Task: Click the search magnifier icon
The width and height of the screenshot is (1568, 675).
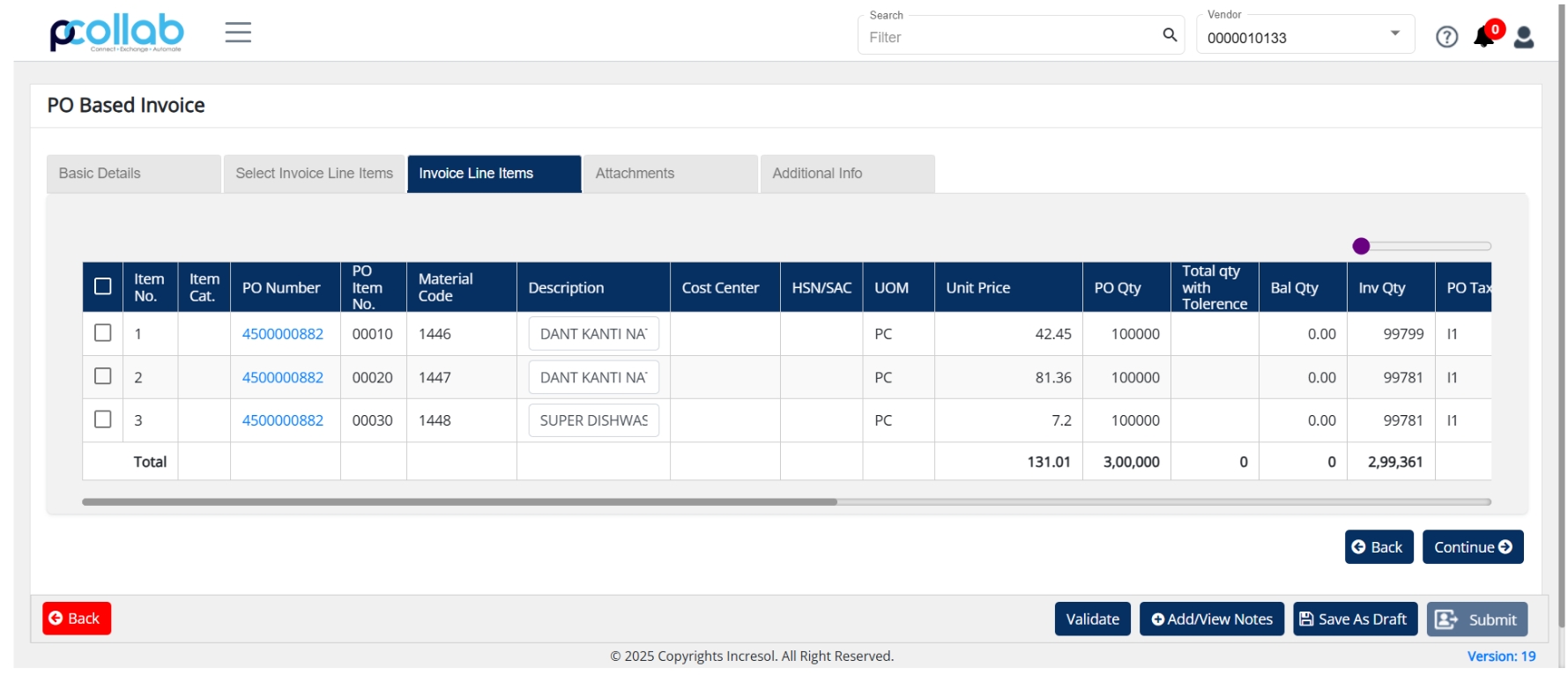Action: [1170, 35]
